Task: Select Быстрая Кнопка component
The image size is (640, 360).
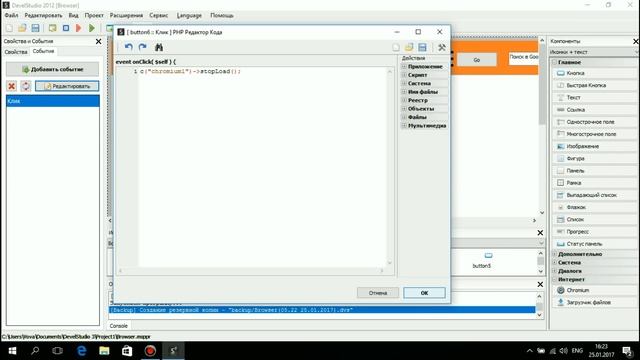Action: tap(594, 85)
